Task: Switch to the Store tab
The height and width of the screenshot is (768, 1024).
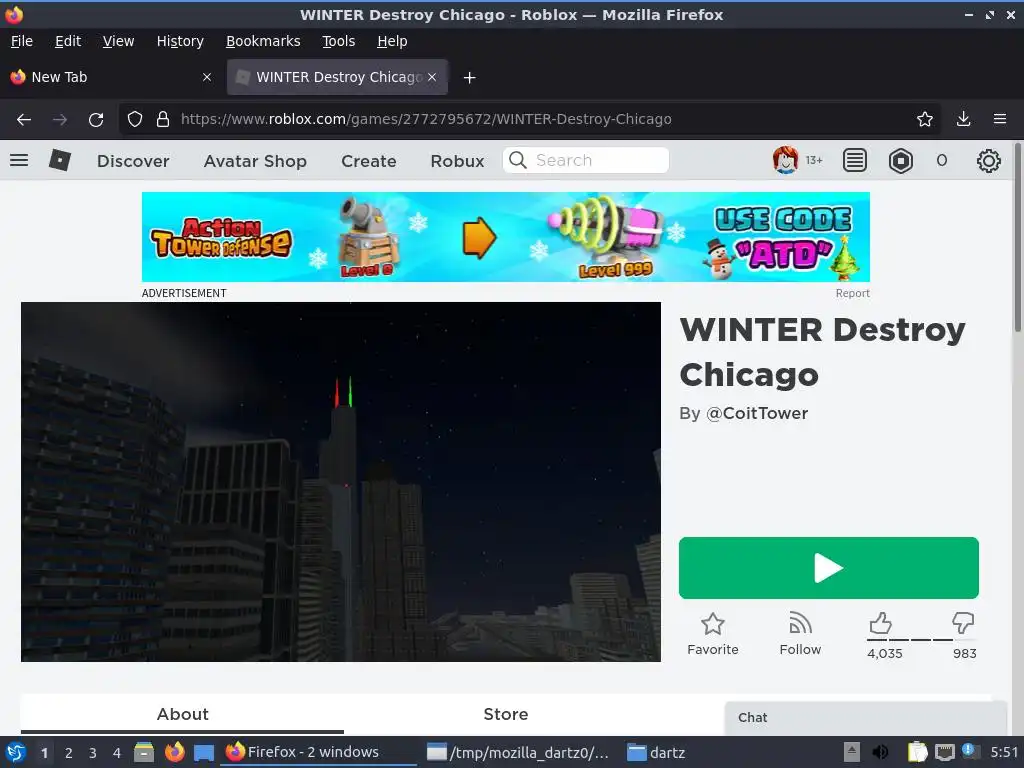Action: [x=505, y=714]
